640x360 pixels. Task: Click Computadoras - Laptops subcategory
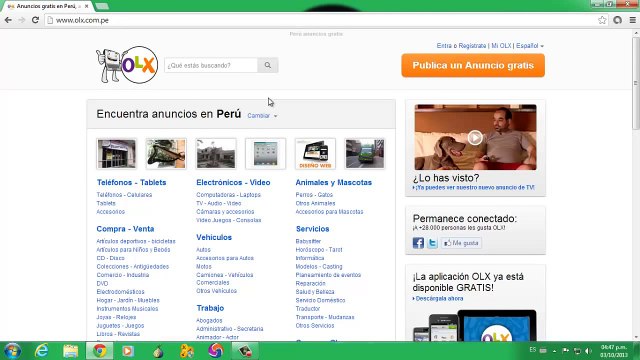(228, 195)
